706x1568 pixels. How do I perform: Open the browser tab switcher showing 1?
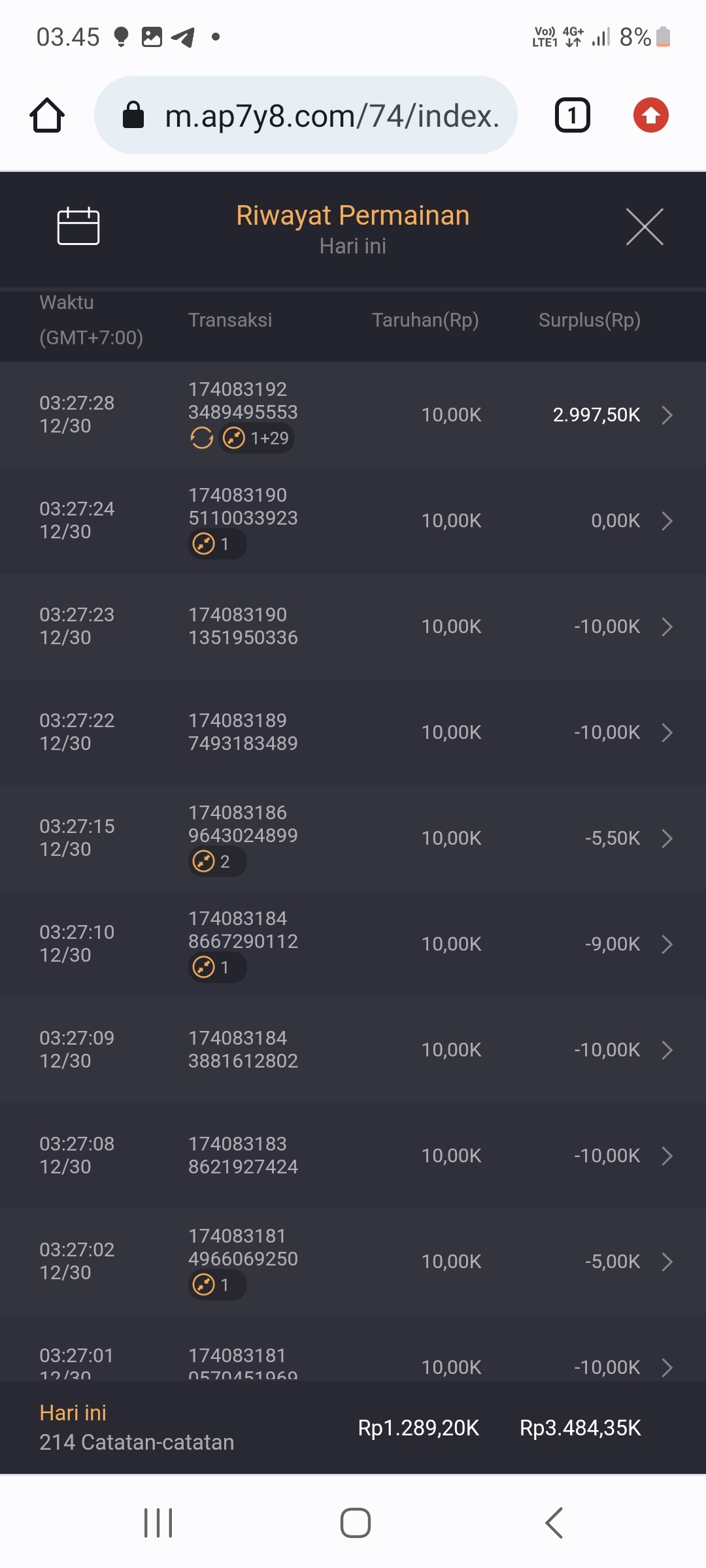572,116
